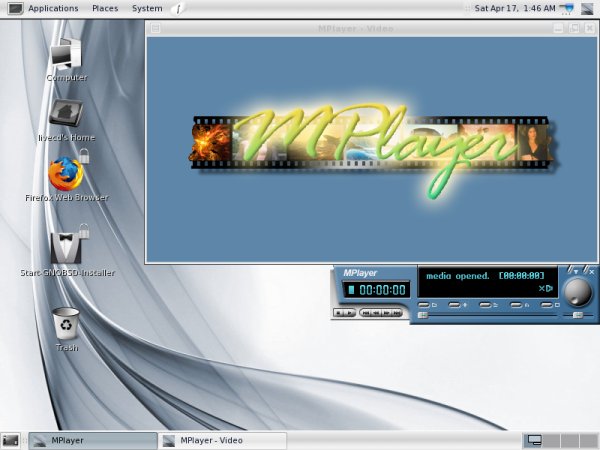Switch to MPlayer - Video in taskbar
600x450 pixels.
(x=222, y=440)
